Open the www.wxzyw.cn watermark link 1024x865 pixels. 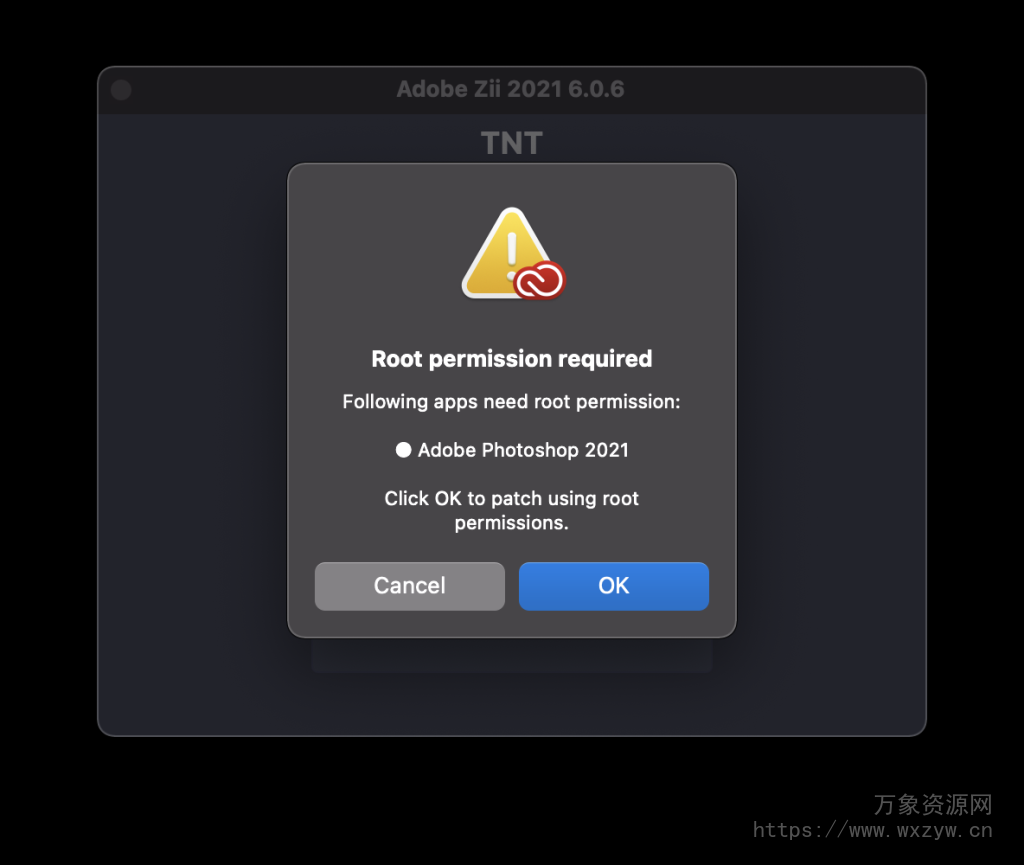[872, 830]
